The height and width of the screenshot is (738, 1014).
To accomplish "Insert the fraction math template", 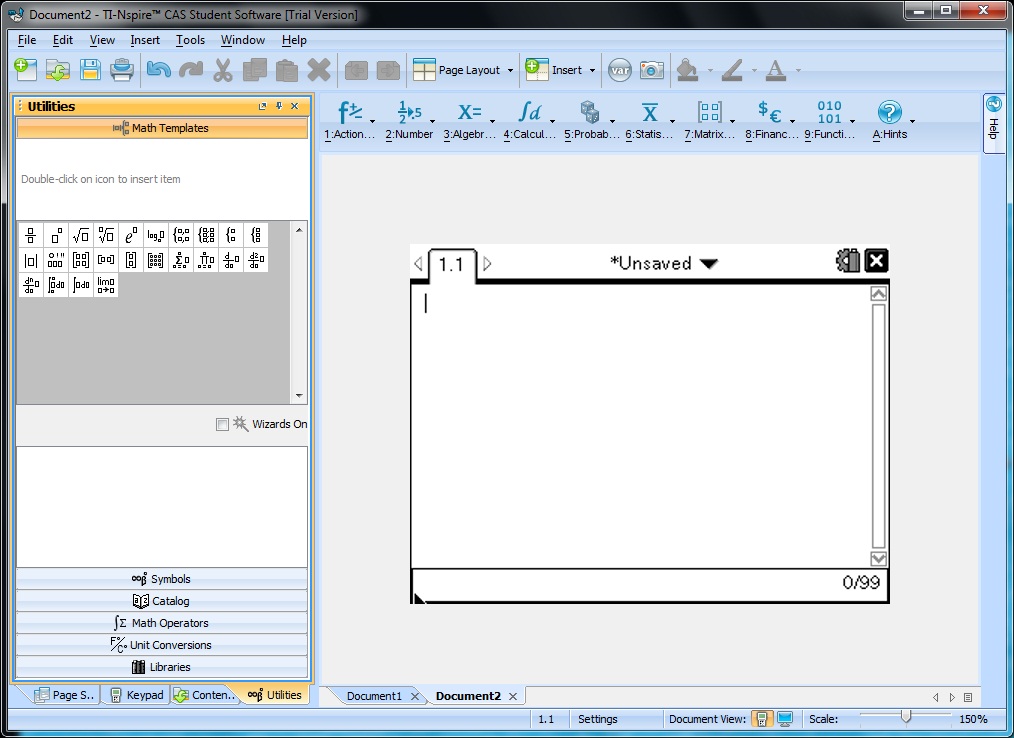I will tap(31, 235).
